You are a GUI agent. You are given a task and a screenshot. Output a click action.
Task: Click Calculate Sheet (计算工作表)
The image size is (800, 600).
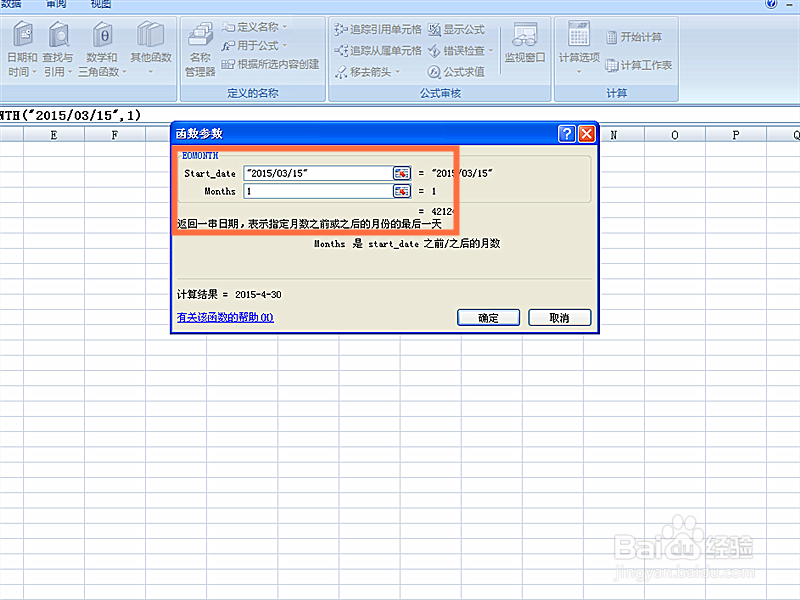point(638,65)
